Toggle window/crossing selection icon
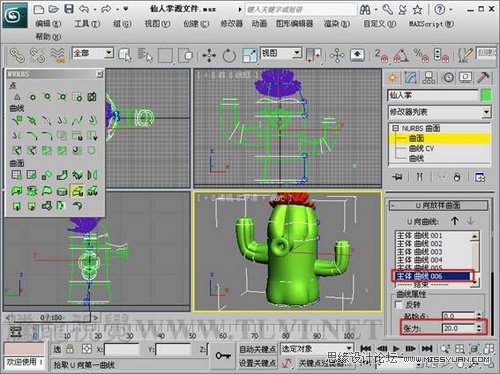 pyautogui.click(x=186, y=55)
